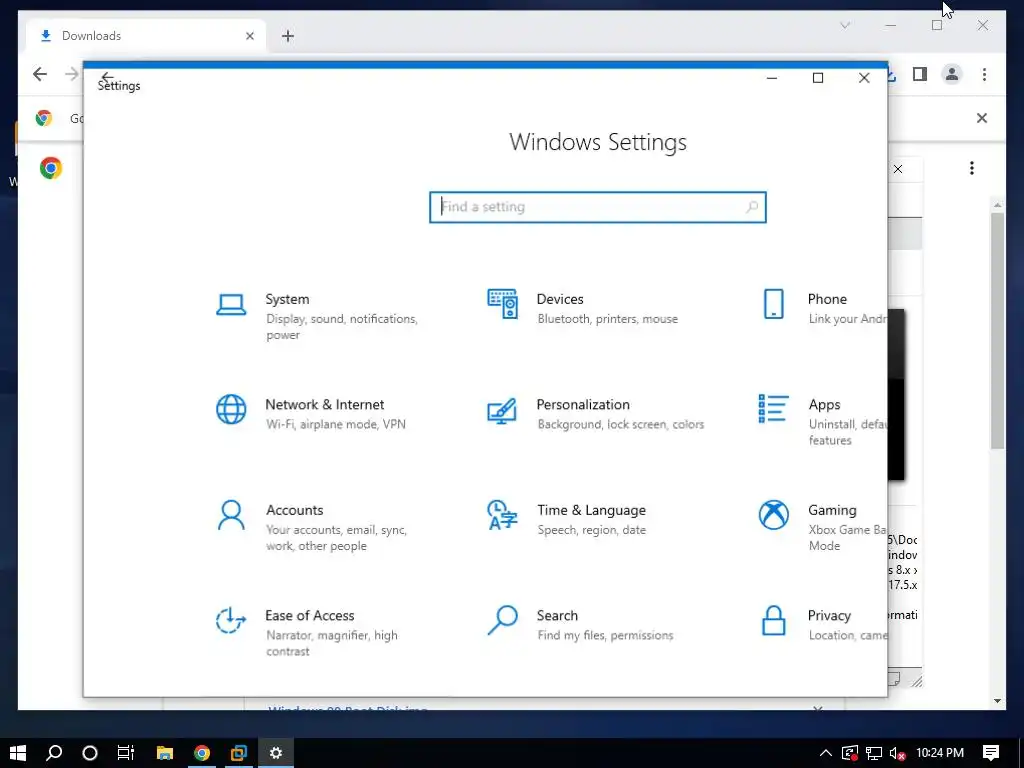Switch to Chrome via taskbar icon
1024x768 pixels.
202,753
